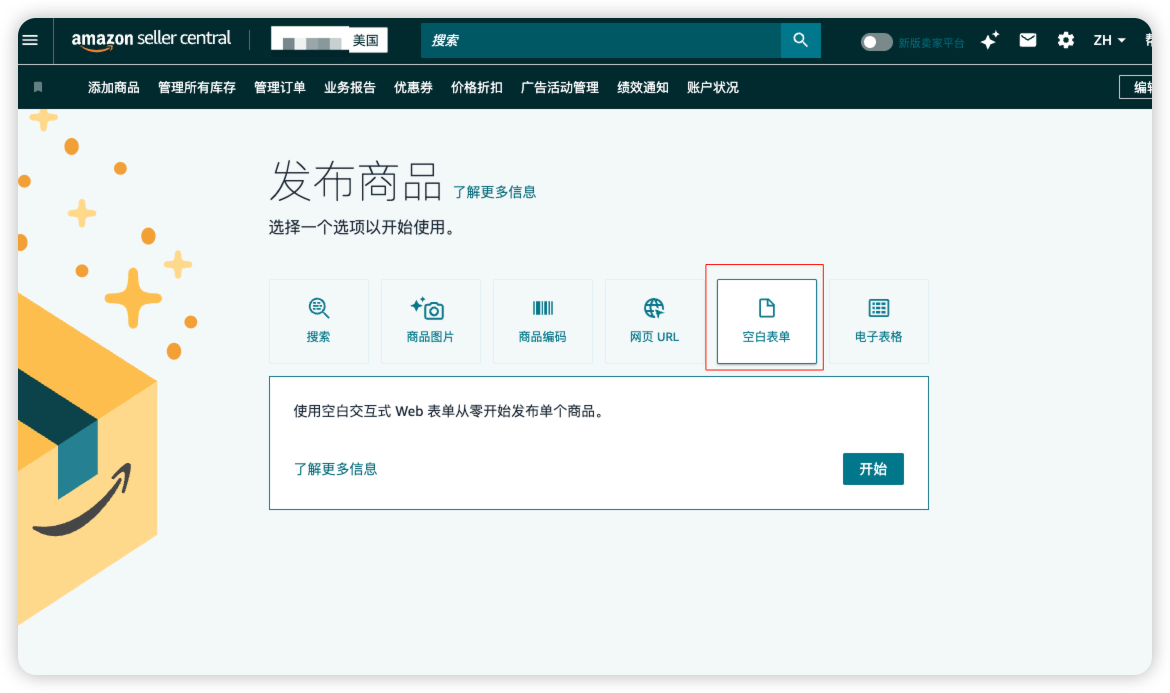Screen dimensions: 1170x693
Task: Open 管理订单 menu item
Action: [280, 87]
